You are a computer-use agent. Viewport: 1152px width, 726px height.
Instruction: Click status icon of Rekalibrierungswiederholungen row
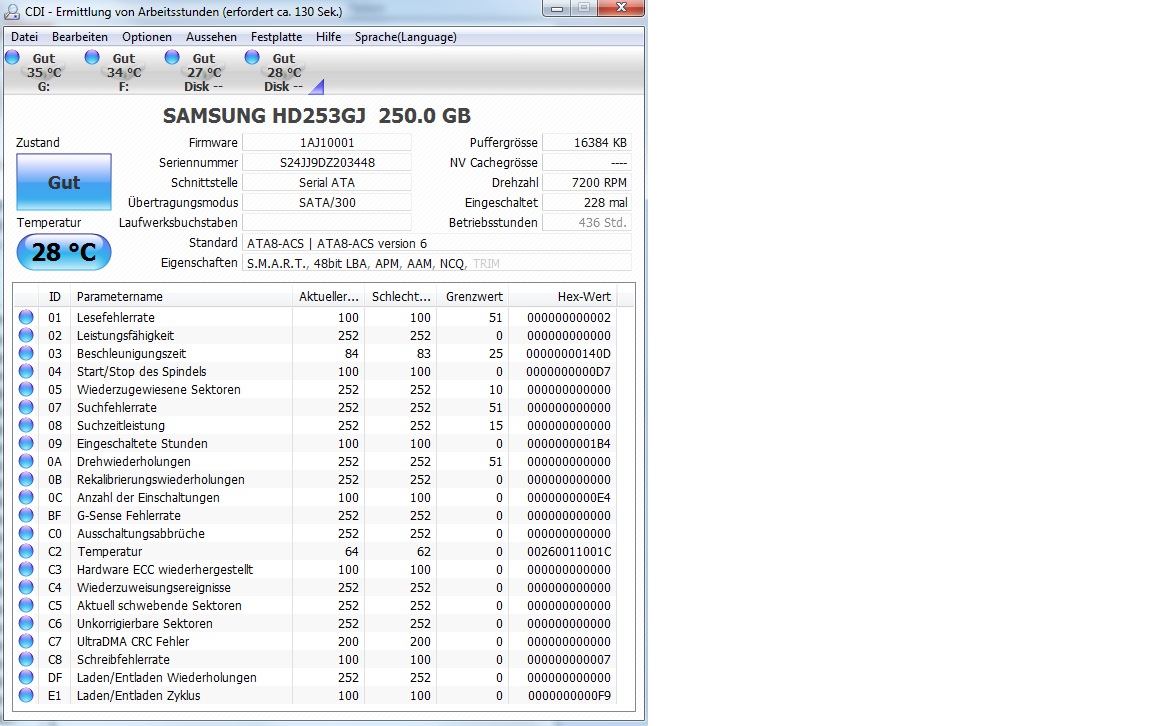26,479
